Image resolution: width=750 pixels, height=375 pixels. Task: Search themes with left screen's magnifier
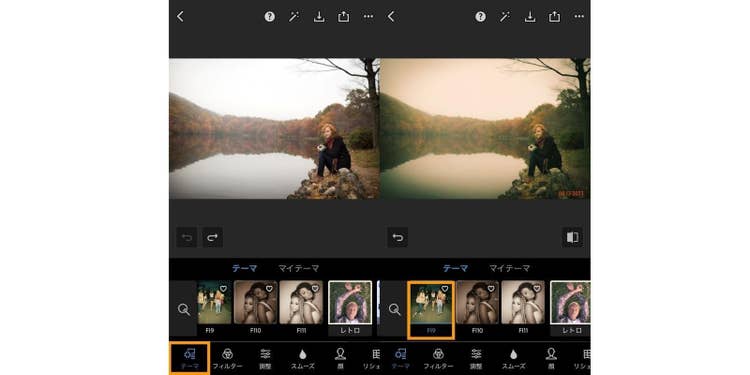tap(184, 309)
